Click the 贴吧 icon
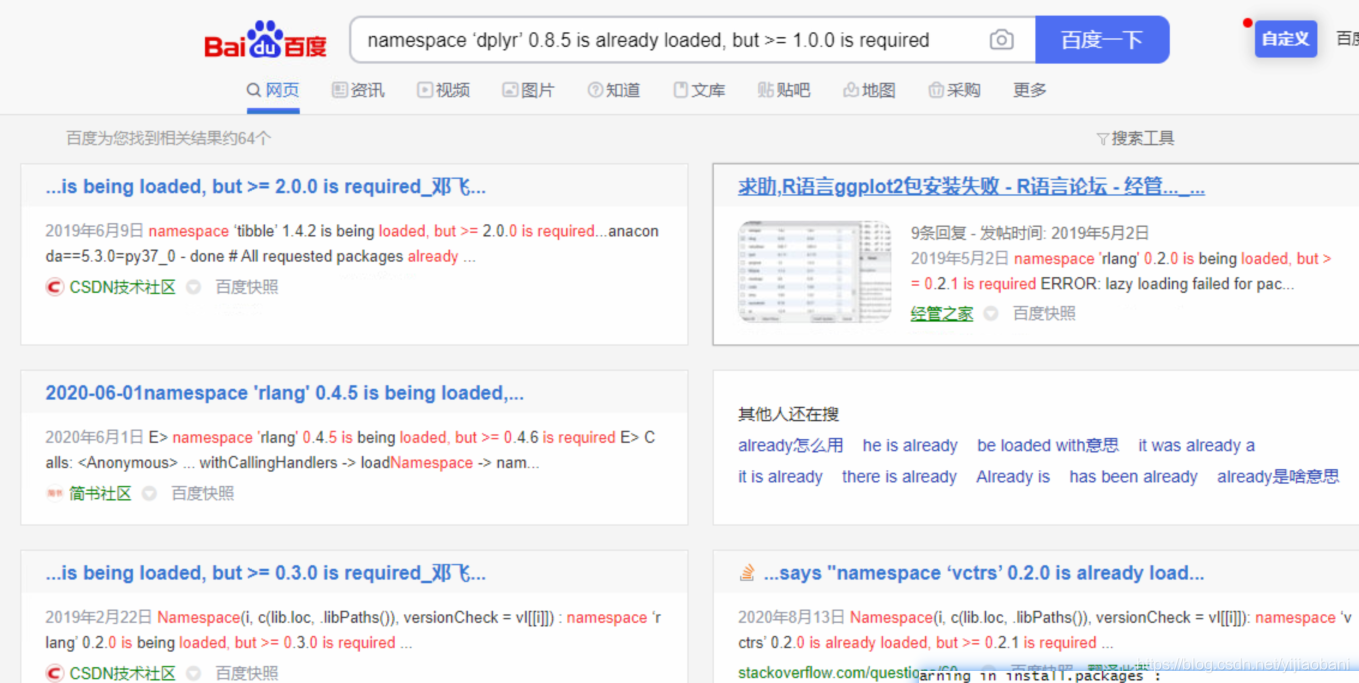The image size is (1359, 683). [x=765, y=90]
